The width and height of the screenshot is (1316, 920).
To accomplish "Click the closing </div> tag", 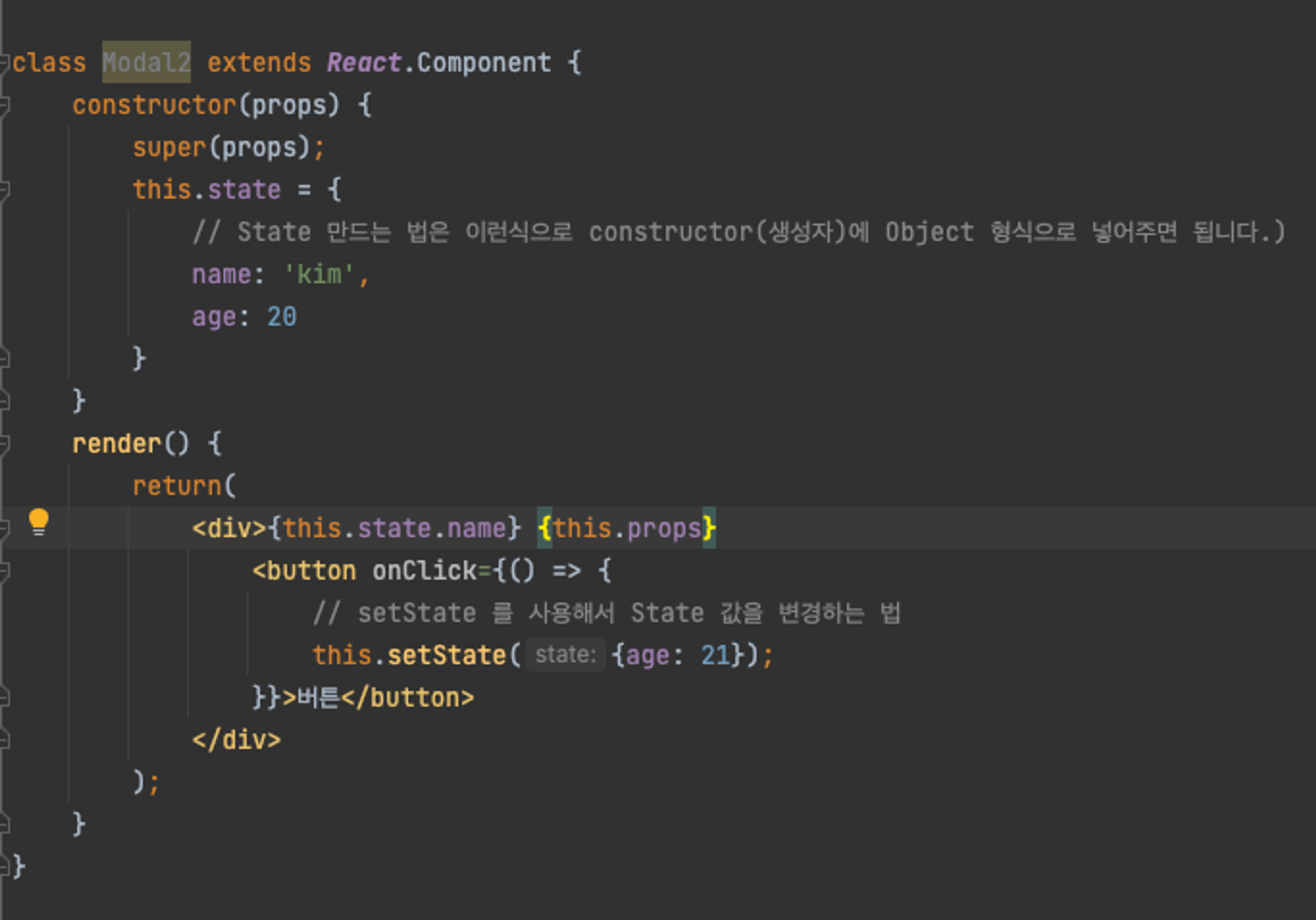I will click(236, 740).
